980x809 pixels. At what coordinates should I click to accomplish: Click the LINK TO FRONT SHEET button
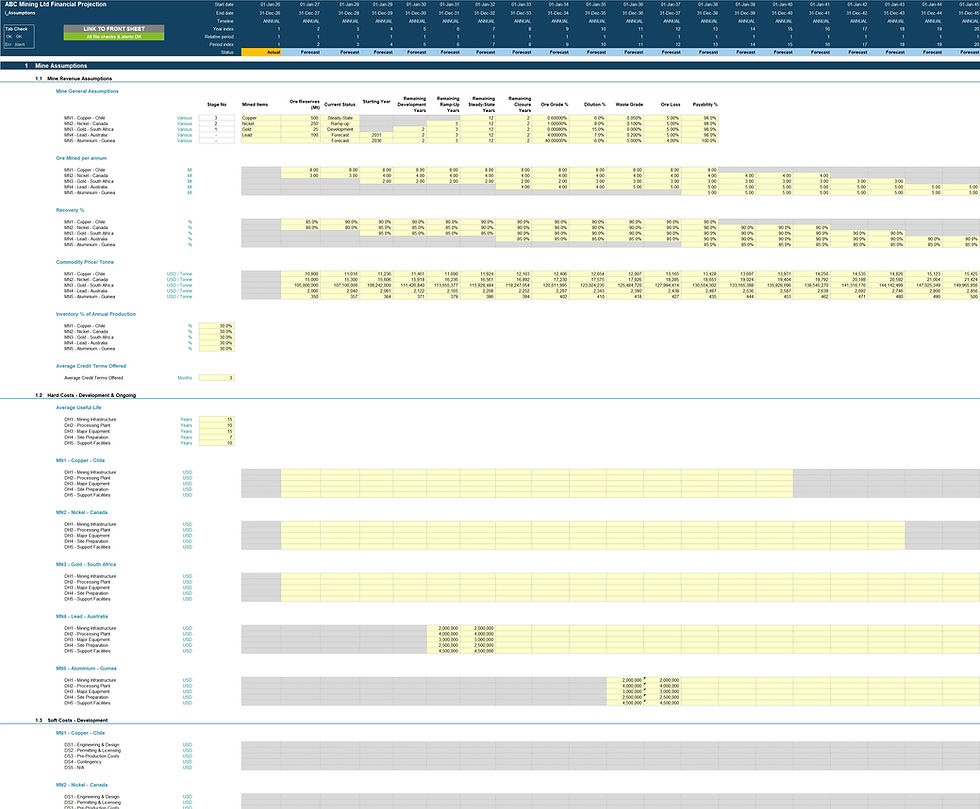point(114,29)
